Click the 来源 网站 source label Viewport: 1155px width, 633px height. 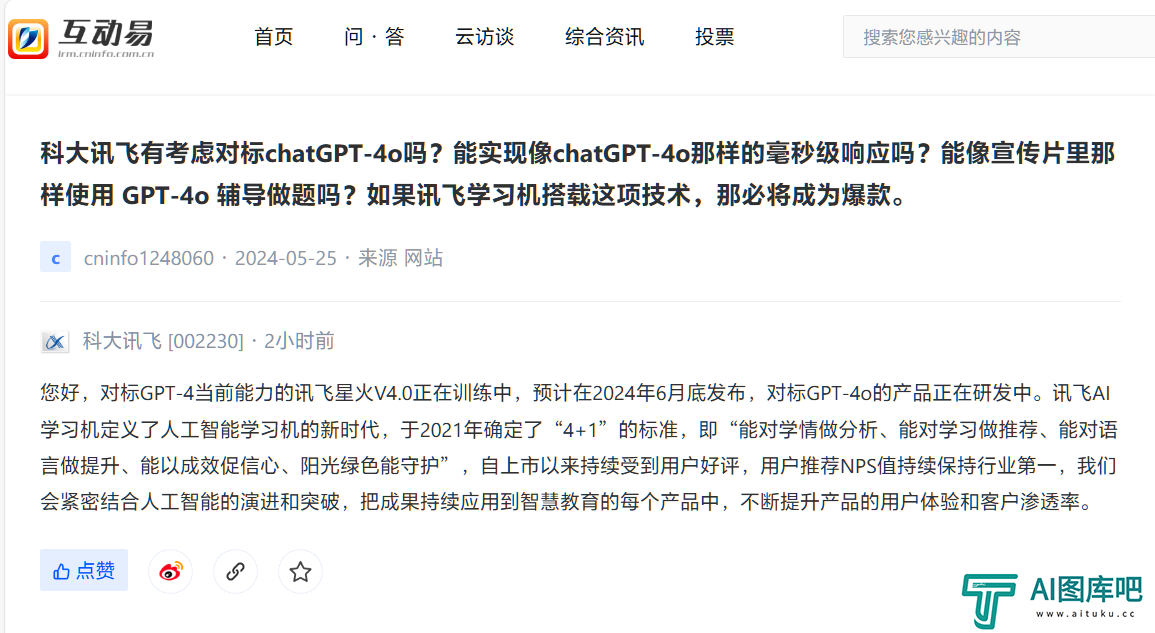pos(400,258)
